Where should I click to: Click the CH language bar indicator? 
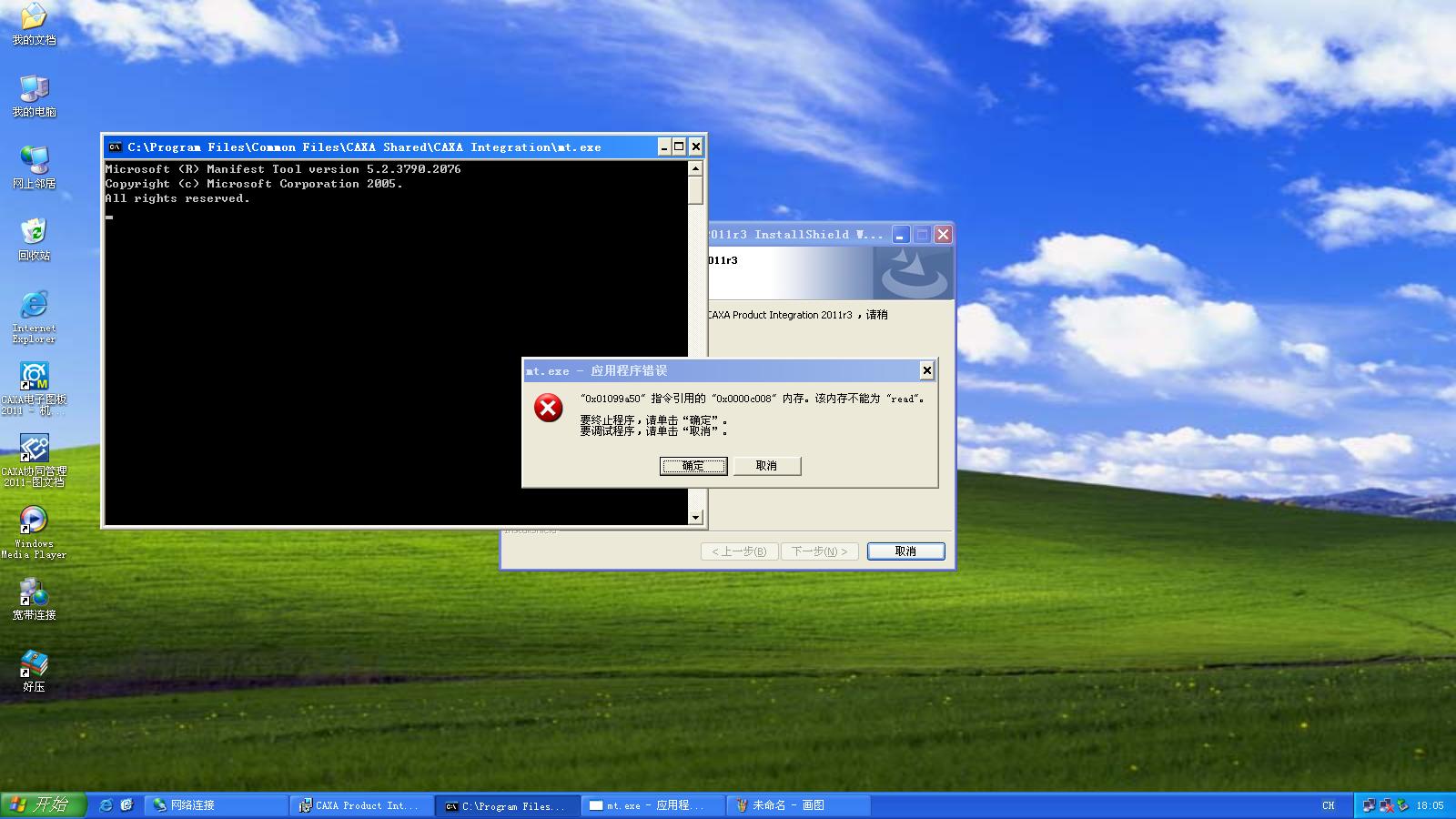[1329, 805]
